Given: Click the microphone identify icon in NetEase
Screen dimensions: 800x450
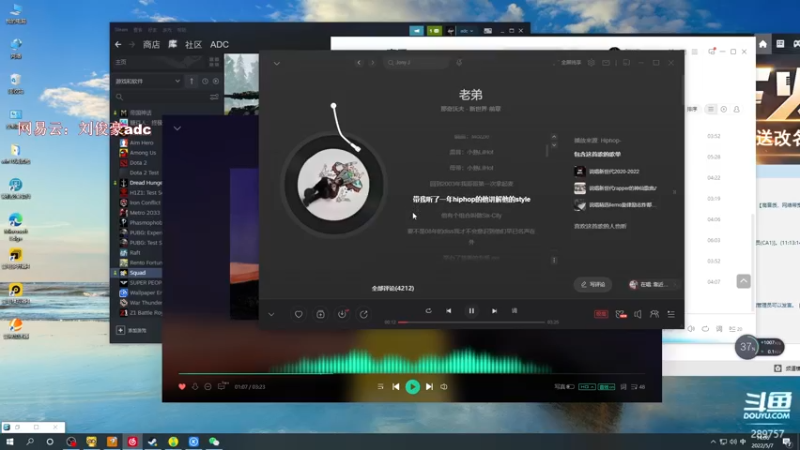Looking at the screenshot, I should point(459,63).
